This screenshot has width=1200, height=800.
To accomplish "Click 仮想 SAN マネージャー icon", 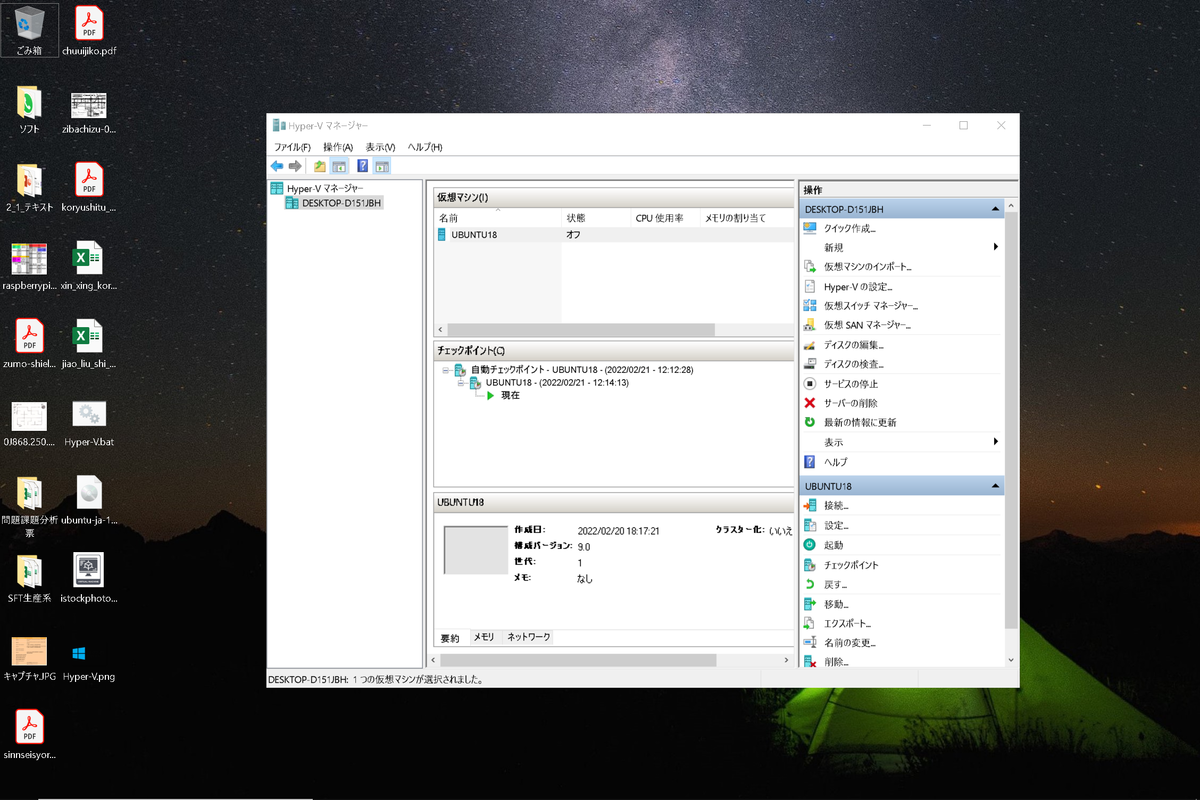I will [810, 325].
